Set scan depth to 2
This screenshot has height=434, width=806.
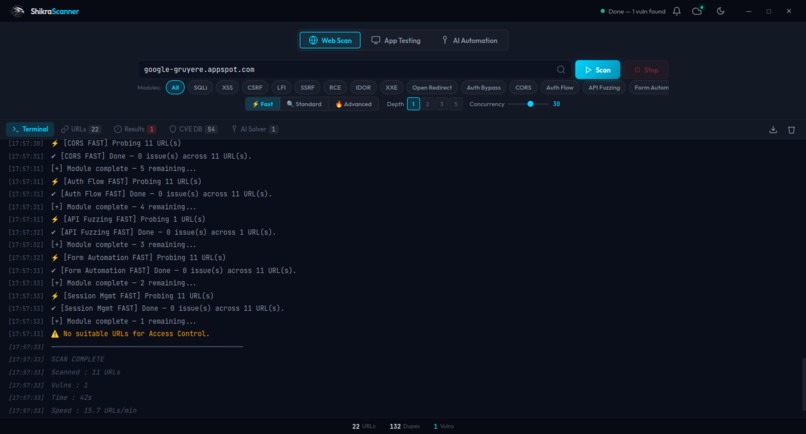tap(427, 104)
